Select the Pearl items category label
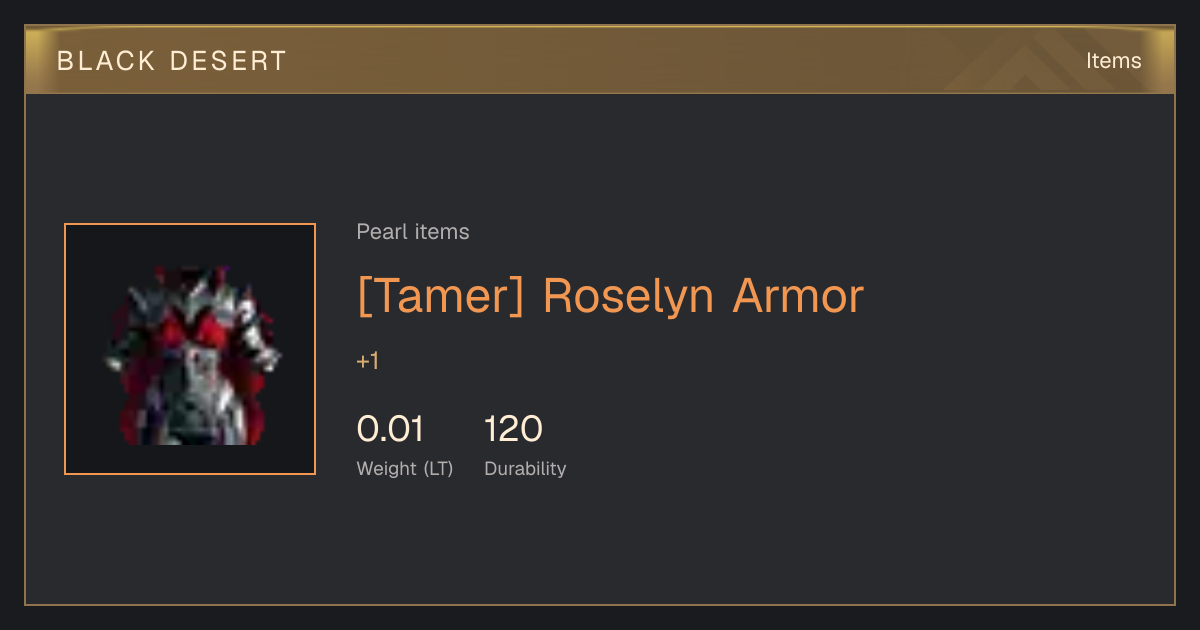1200x630 pixels. pyautogui.click(x=413, y=232)
